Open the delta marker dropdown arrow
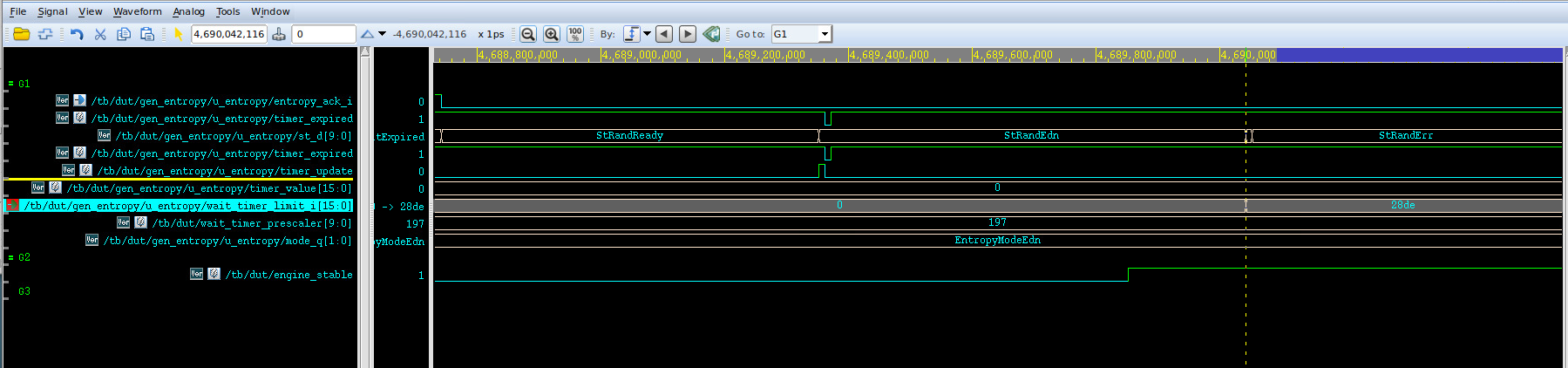 382,34
